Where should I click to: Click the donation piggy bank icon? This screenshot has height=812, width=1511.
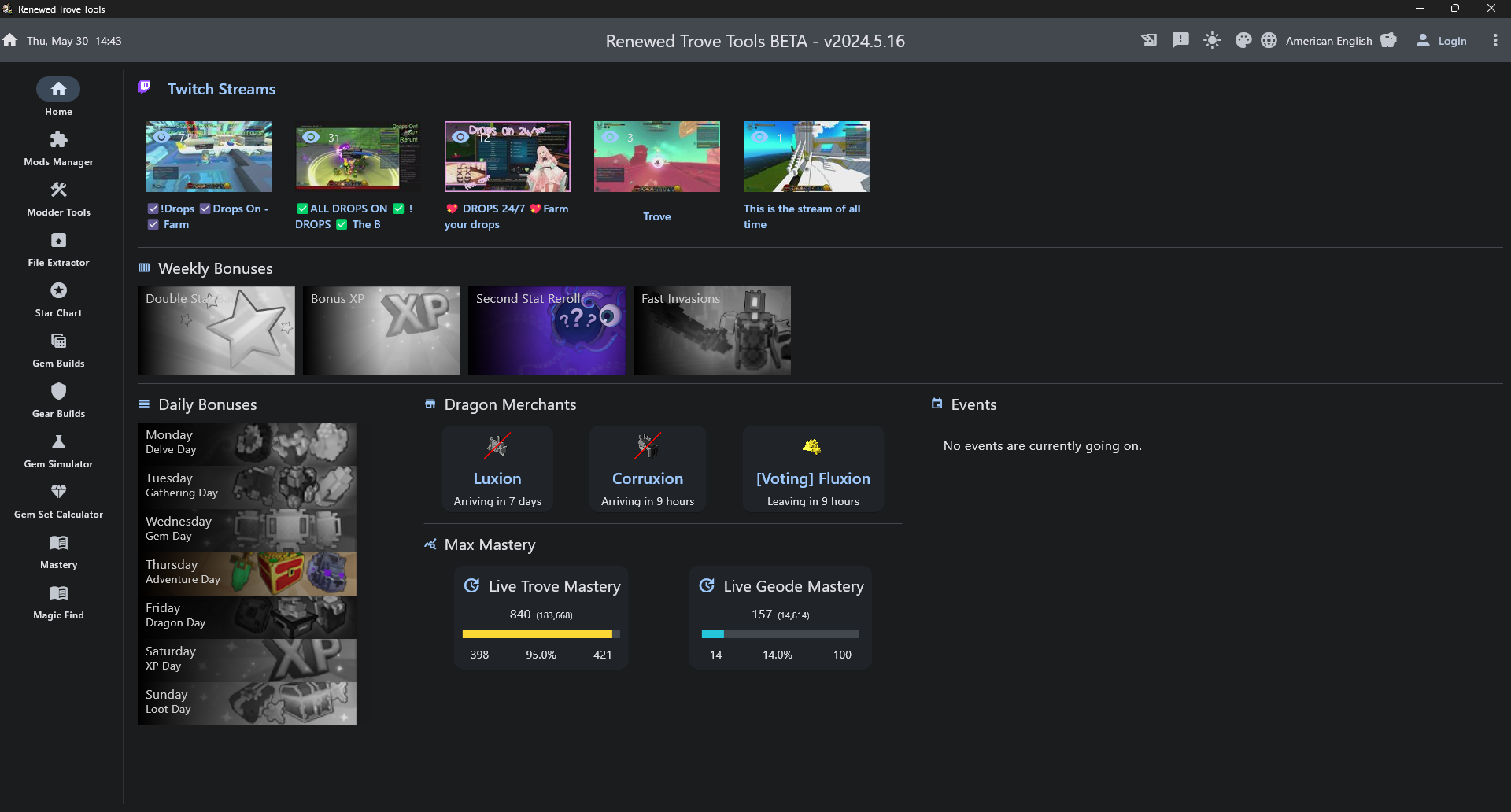1389,40
